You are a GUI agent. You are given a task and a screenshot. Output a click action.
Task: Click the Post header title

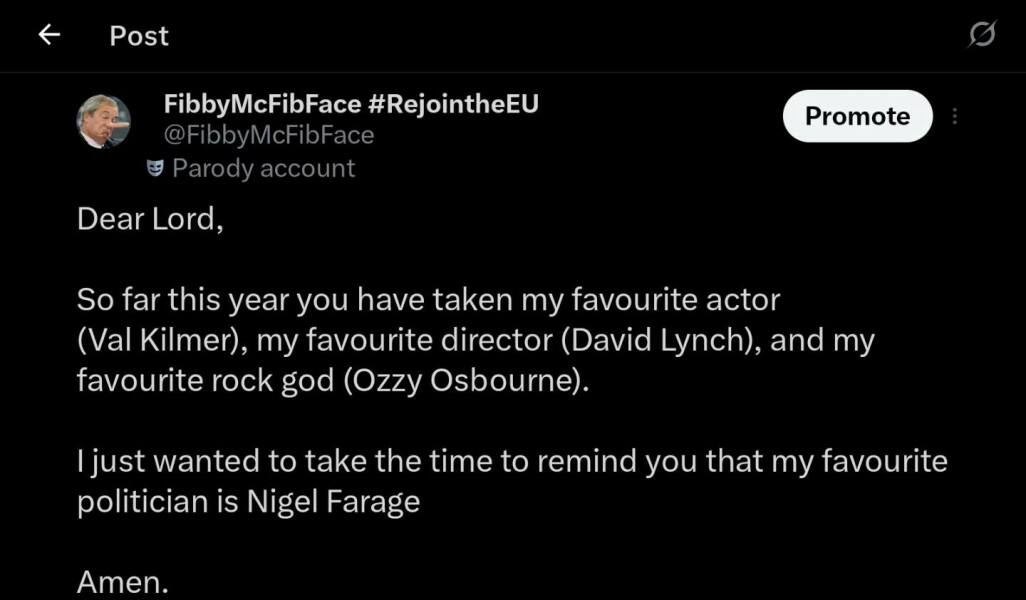coord(139,35)
